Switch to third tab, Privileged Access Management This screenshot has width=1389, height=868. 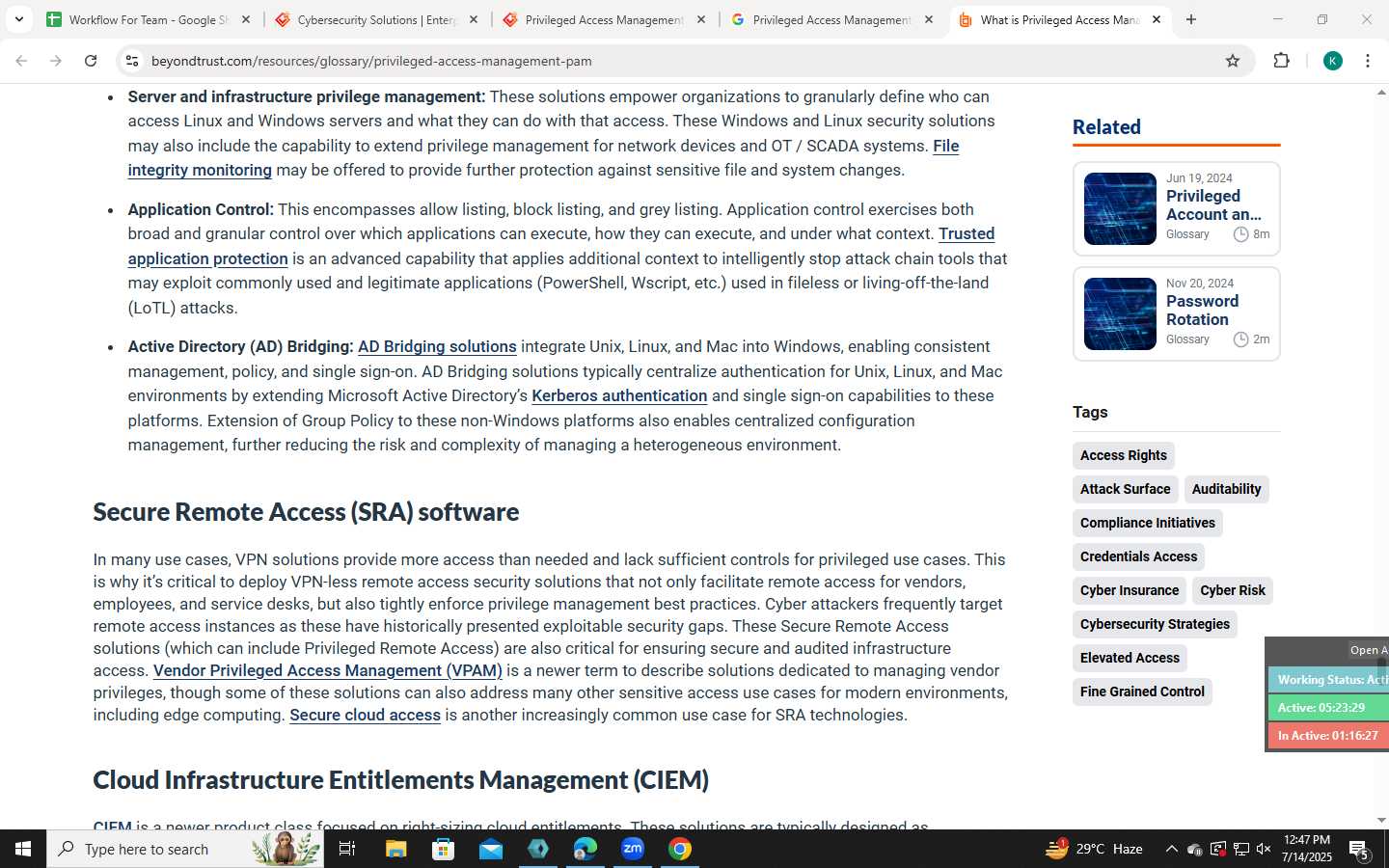click(x=604, y=19)
